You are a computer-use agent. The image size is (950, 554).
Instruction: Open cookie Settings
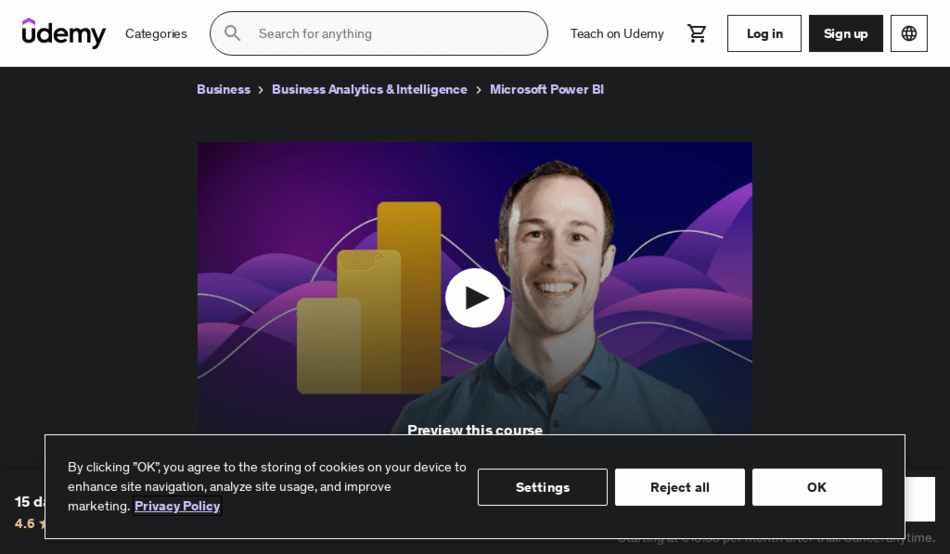[x=542, y=487]
